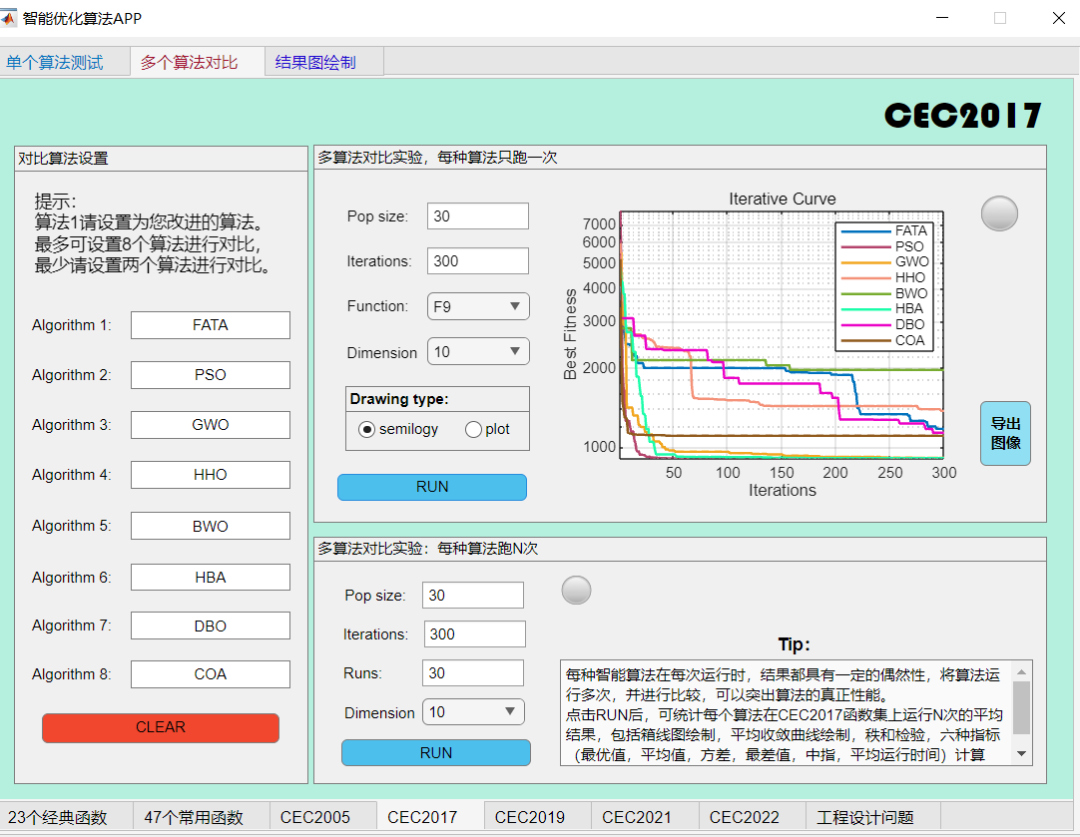The height and width of the screenshot is (837, 1080).
Task: Select the plot drawing type
Action: pyautogui.click(x=471, y=429)
